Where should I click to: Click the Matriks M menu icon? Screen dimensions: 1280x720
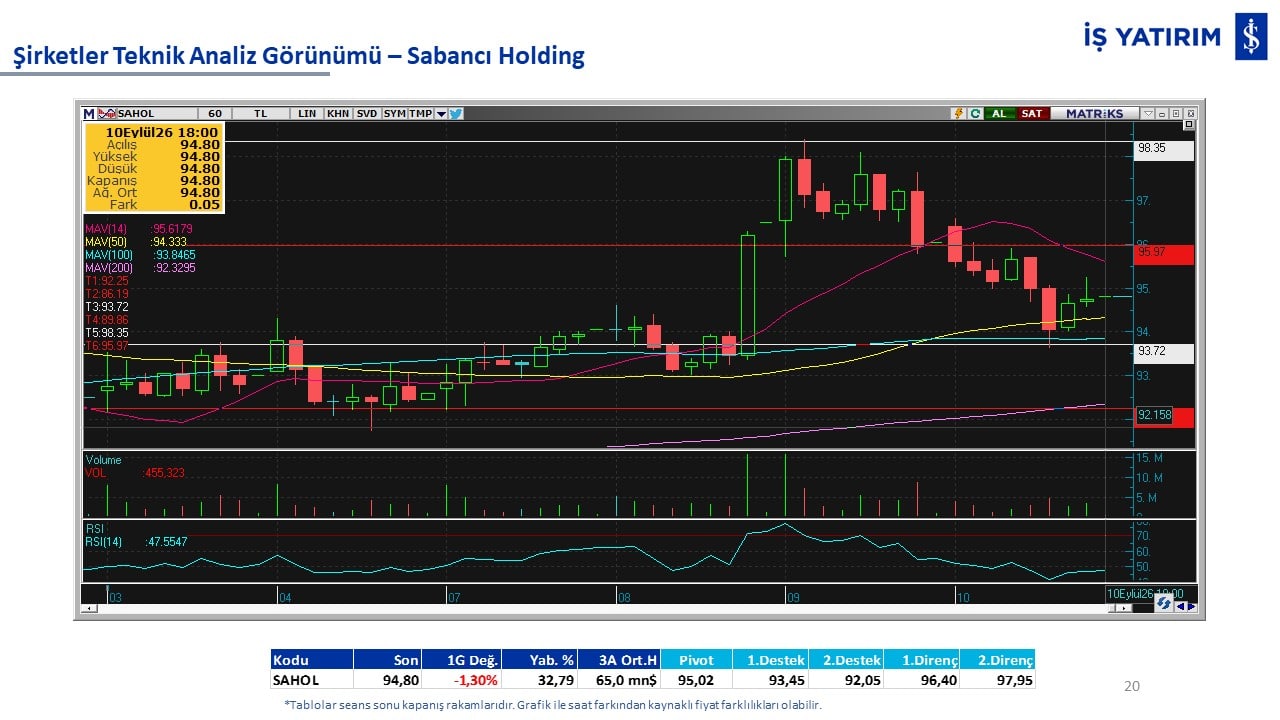89,114
